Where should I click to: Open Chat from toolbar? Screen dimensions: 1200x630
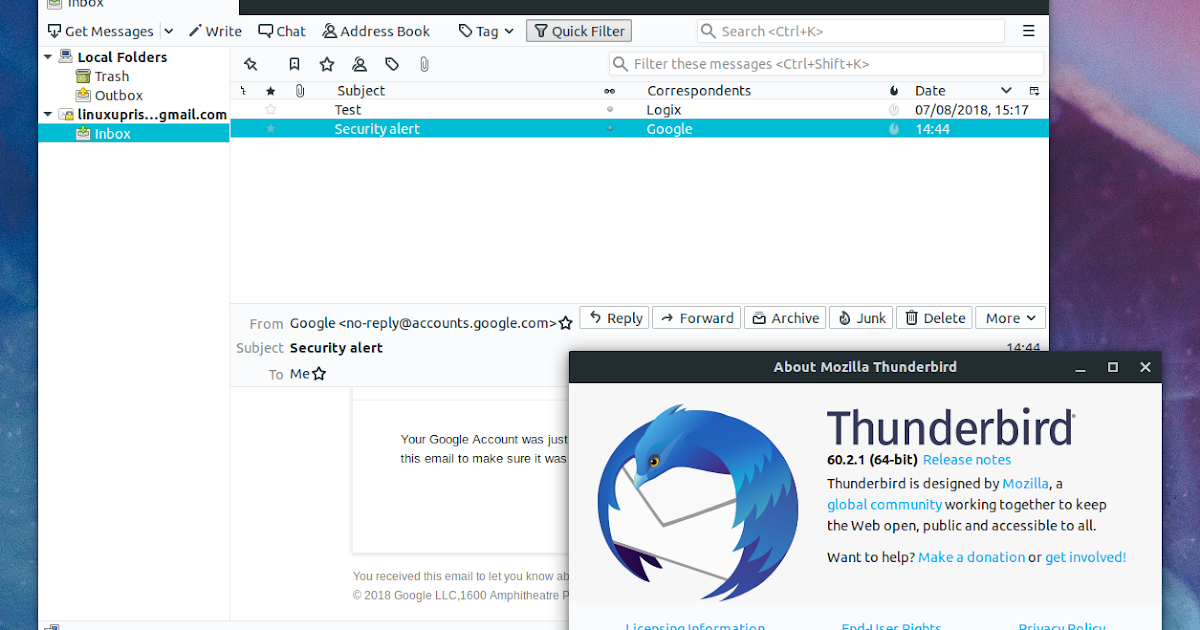(x=282, y=31)
